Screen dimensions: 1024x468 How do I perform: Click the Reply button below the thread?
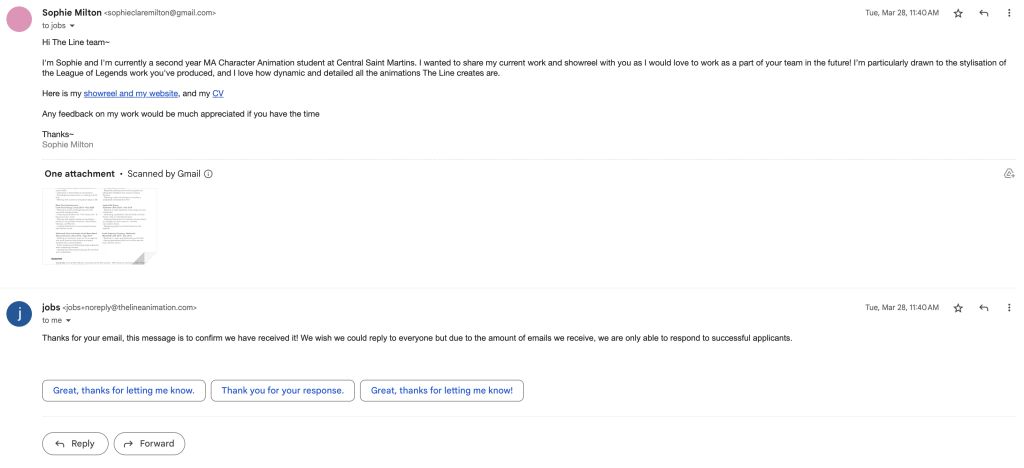[x=75, y=444]
